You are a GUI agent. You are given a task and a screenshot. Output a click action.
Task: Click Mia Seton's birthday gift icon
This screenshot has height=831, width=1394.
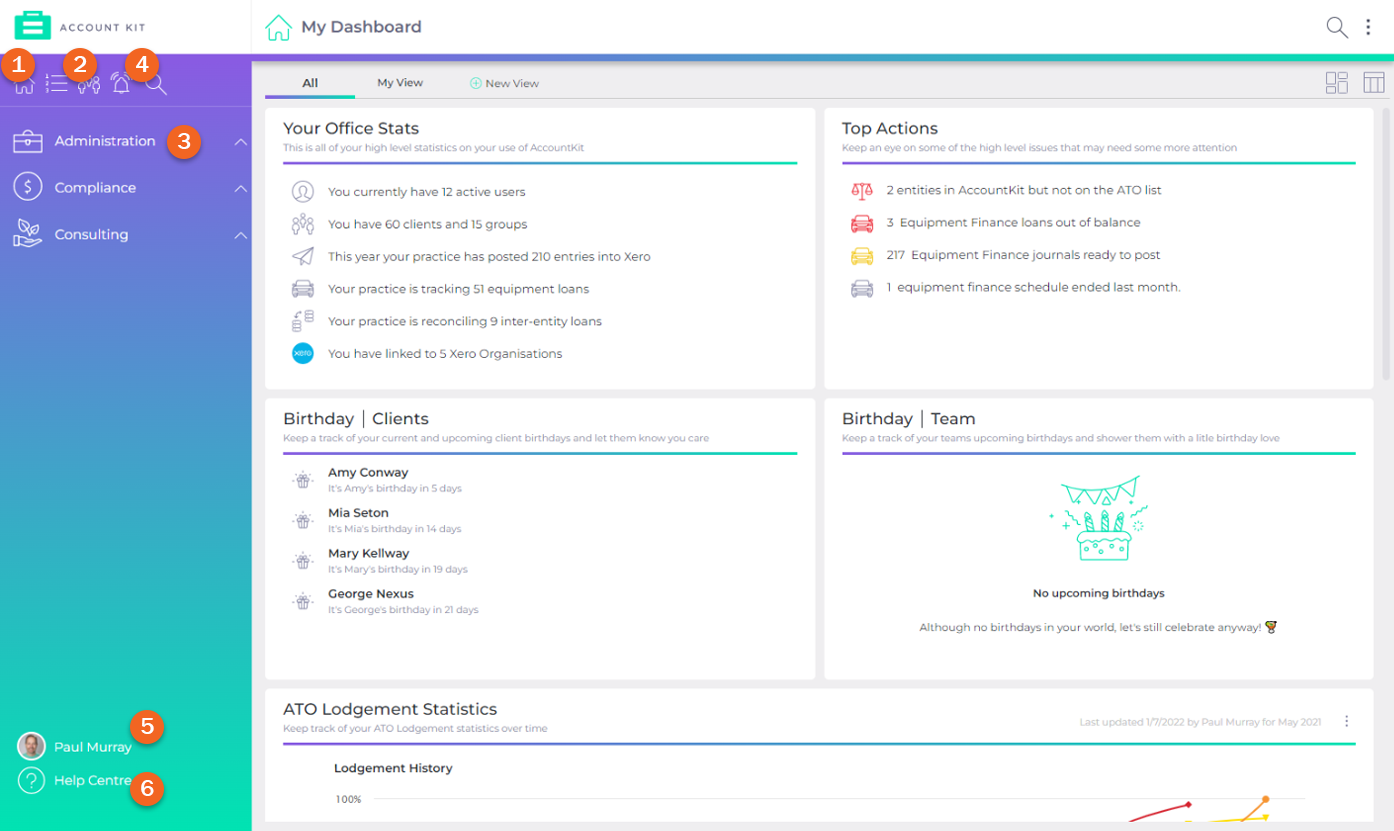tap(303, 520)
